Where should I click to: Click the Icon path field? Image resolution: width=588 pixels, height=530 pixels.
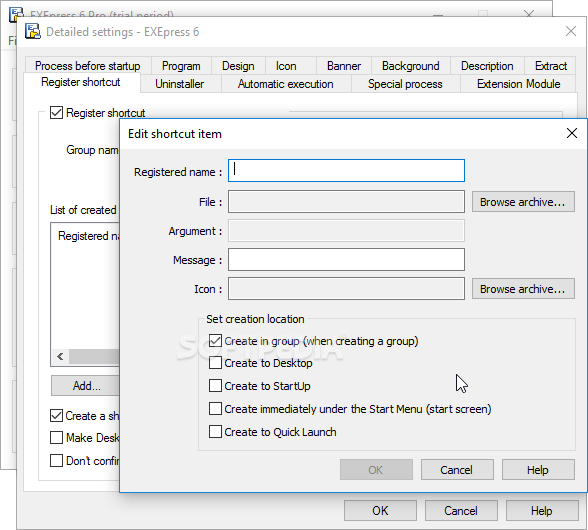click(346, 289)
